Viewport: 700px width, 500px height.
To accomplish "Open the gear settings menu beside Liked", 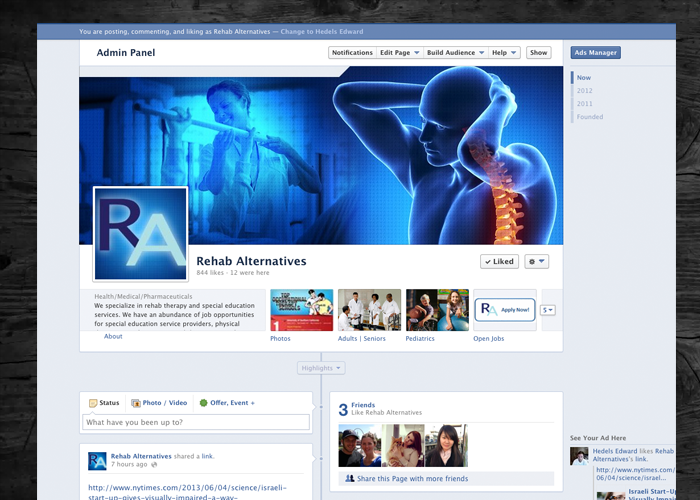I will (x=537, y=262).
